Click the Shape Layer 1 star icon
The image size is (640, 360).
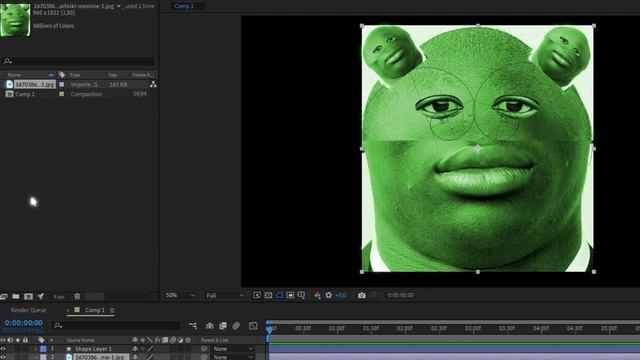click(68, 349)
